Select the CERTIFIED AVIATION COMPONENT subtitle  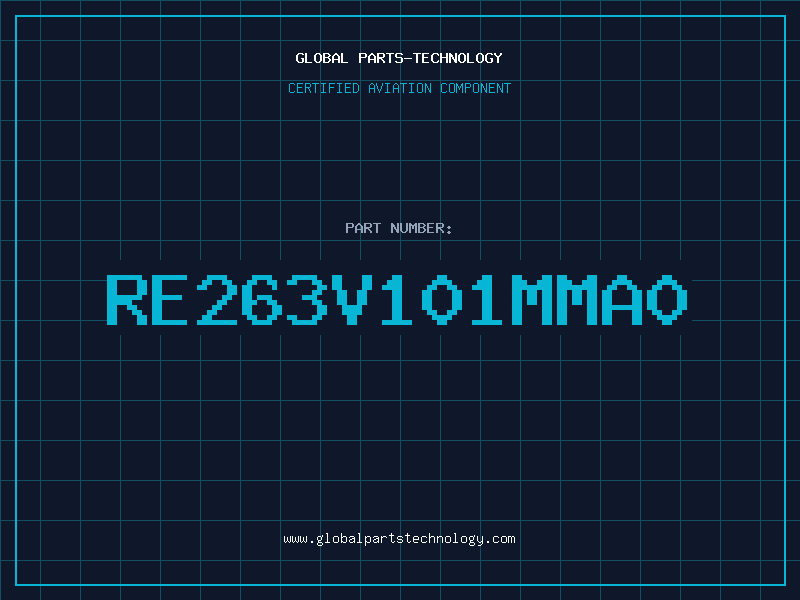(399, 88)
